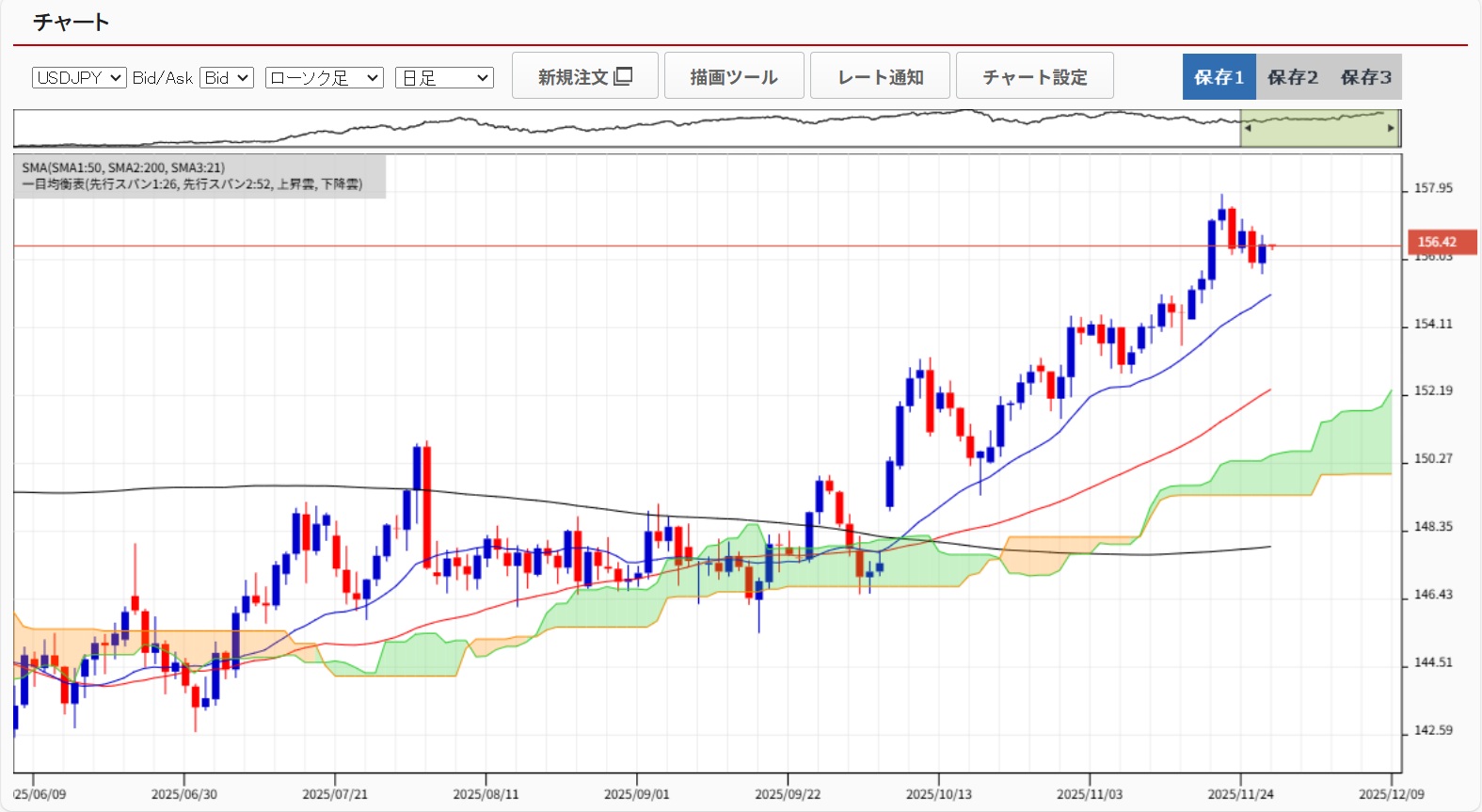Click the right arrow handle of the navigator range
Viewport: 1482px width, 812px height.
point(1391,128)
